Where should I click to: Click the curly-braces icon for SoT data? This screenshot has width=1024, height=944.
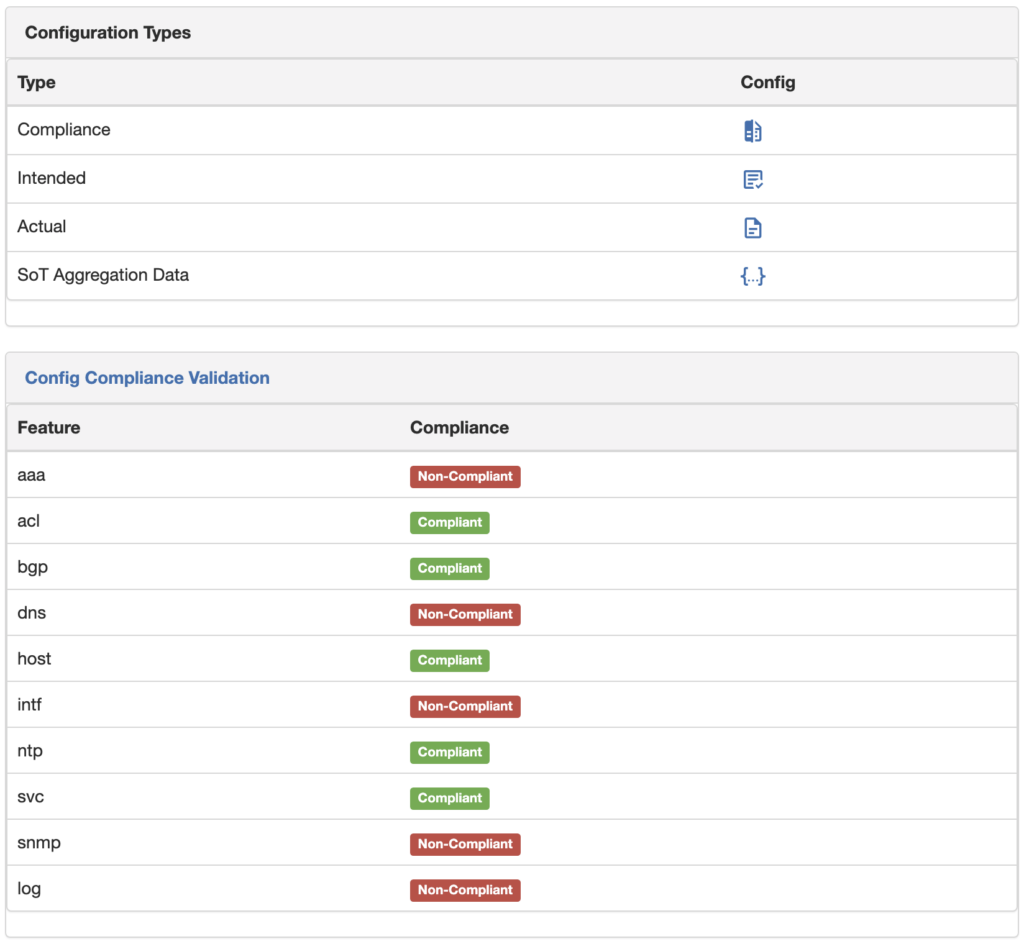coord(752,276)
